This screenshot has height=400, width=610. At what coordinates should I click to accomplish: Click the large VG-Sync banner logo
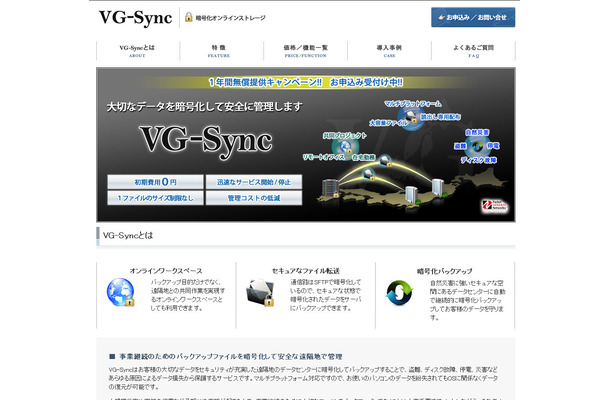206,141
